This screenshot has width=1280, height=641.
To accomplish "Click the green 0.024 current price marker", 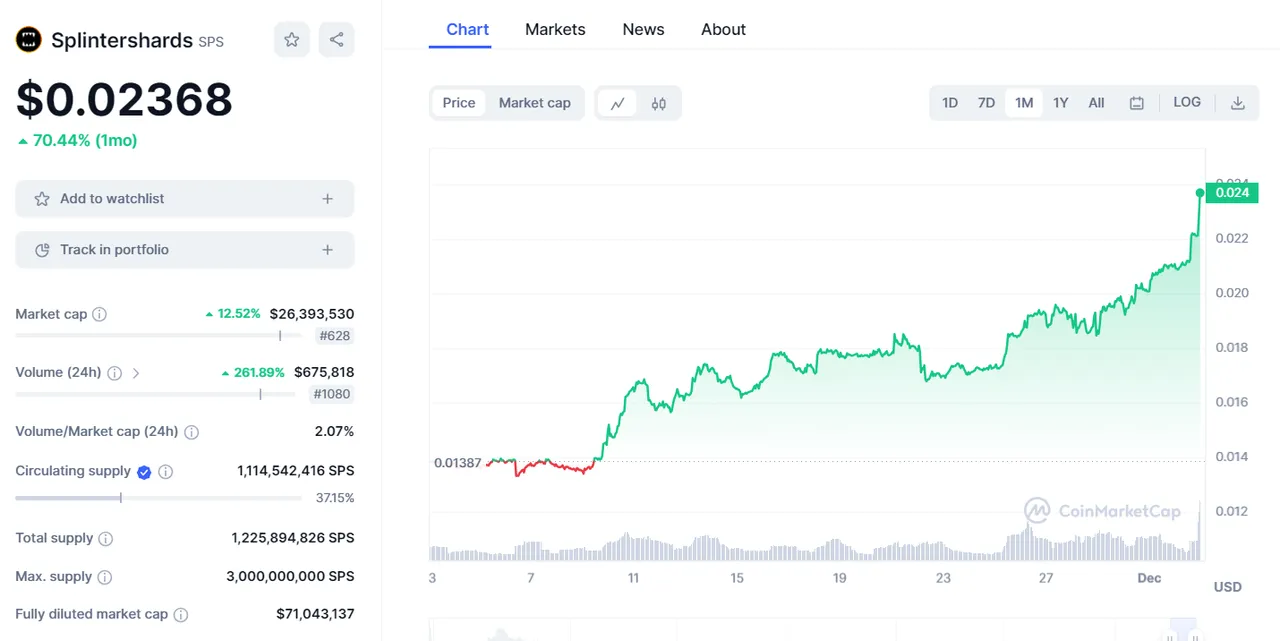I will tap(1230, 193).
